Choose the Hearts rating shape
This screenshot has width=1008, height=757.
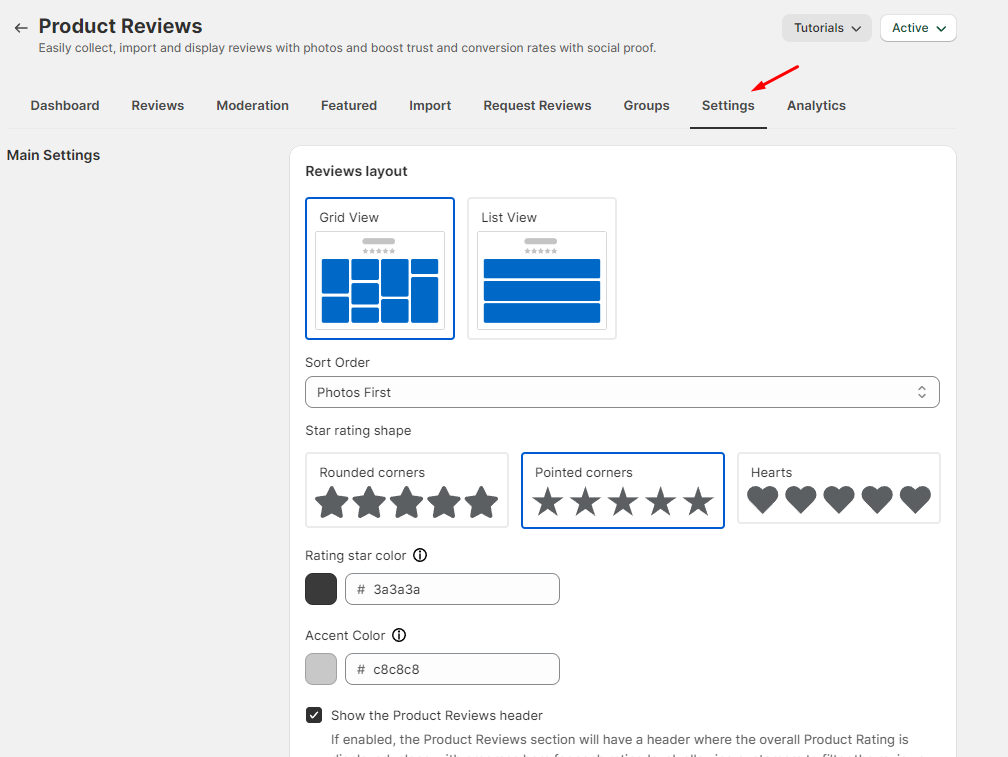pos(838,488)
